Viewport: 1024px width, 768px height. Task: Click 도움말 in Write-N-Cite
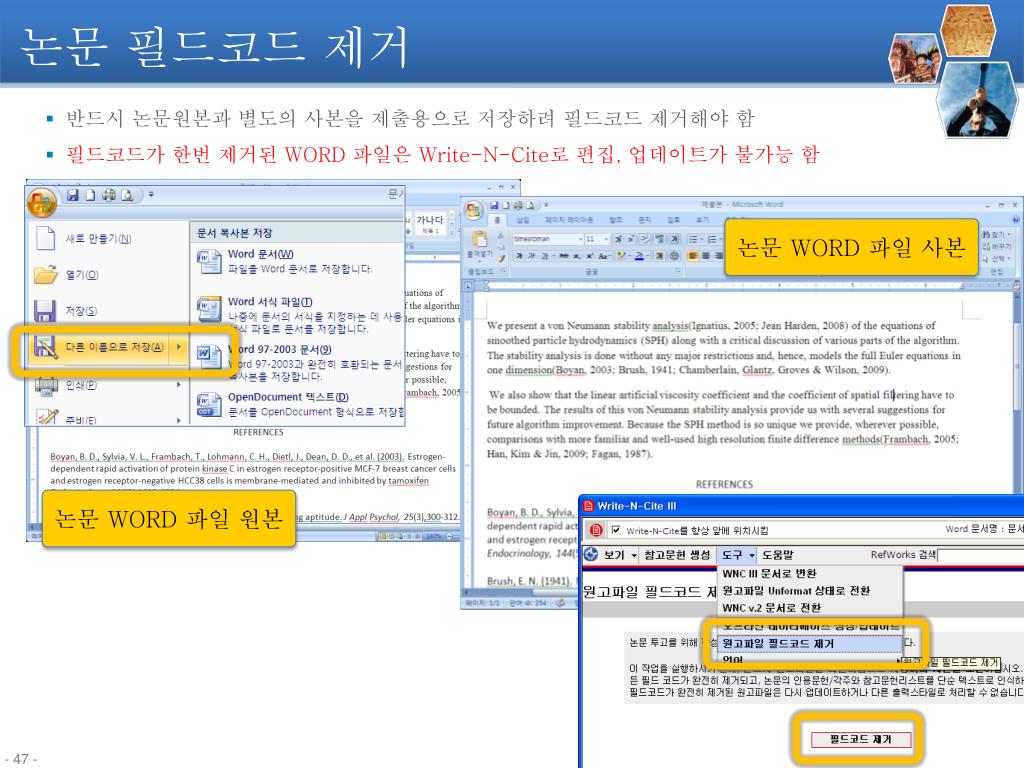pos(778,555)
